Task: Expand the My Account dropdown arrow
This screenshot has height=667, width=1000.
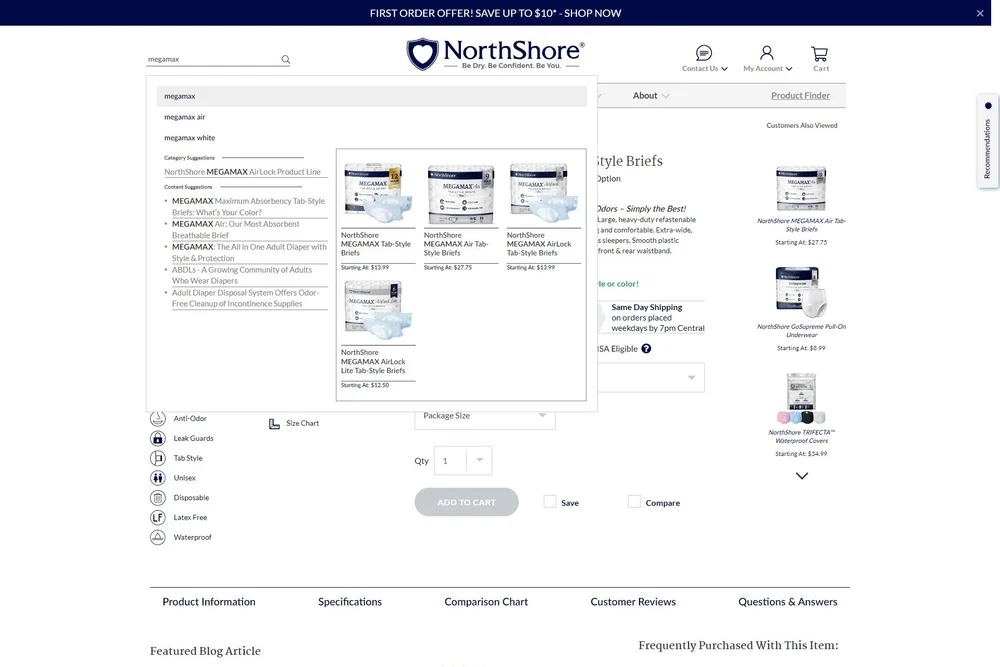Action: (x=789, y=69)
